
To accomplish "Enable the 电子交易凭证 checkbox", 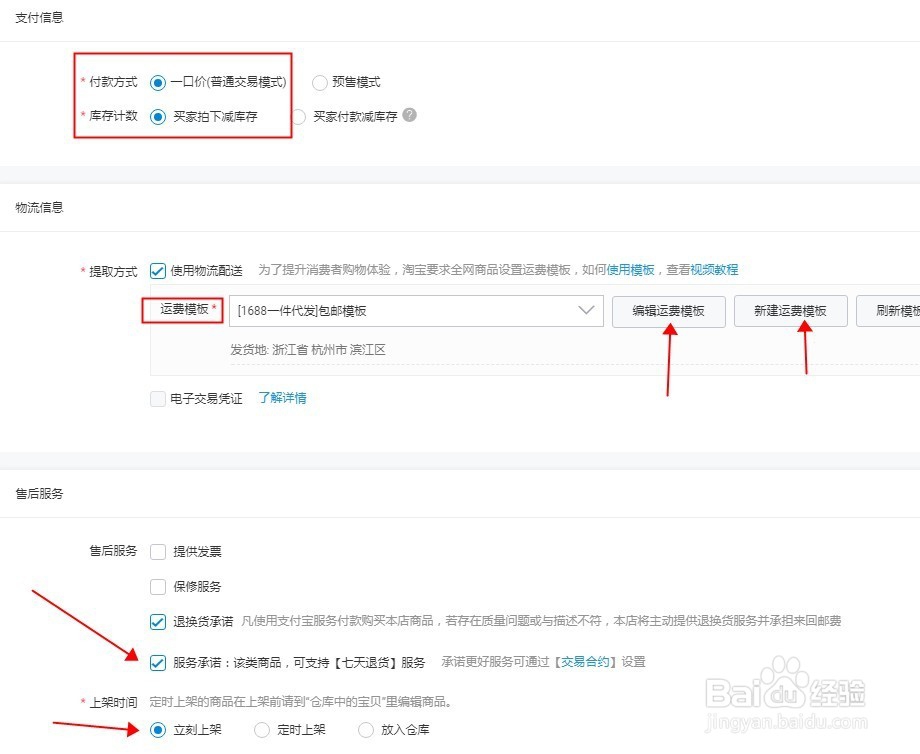I will (157, 398).
